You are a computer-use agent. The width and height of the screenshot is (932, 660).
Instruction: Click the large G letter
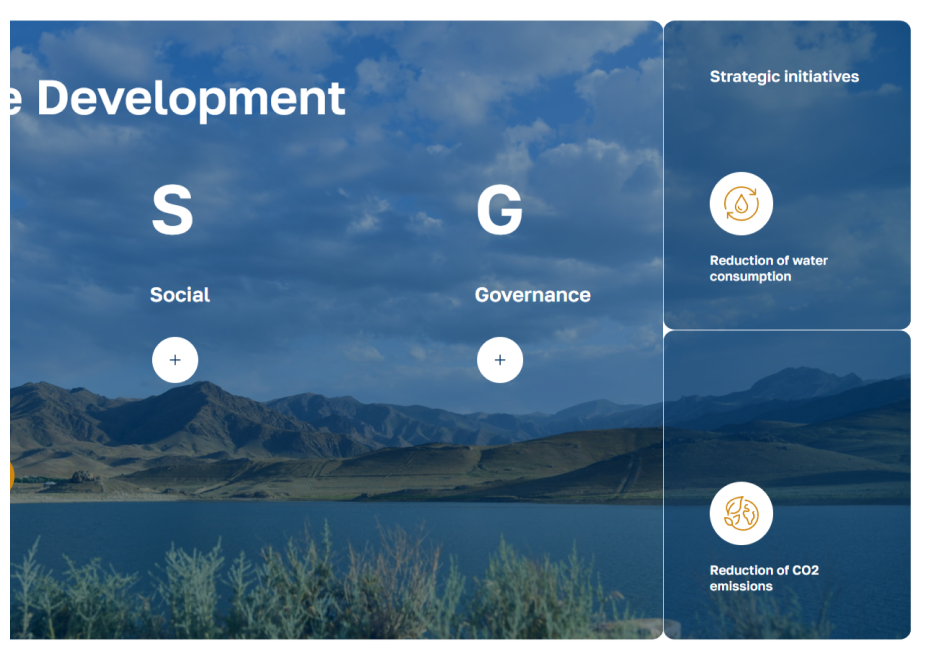pos(499,209)
